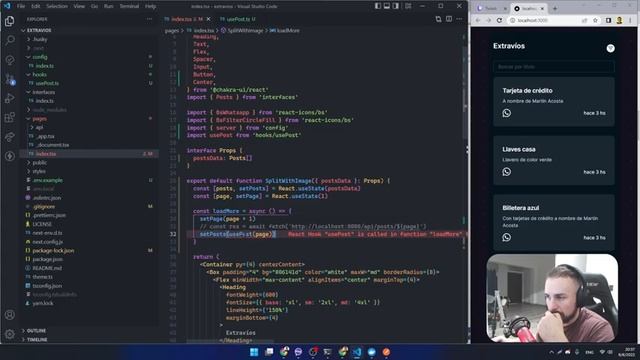Open the Run and Debug view
The height and width of the screenshot is (360, 640).
coord(10,98)
